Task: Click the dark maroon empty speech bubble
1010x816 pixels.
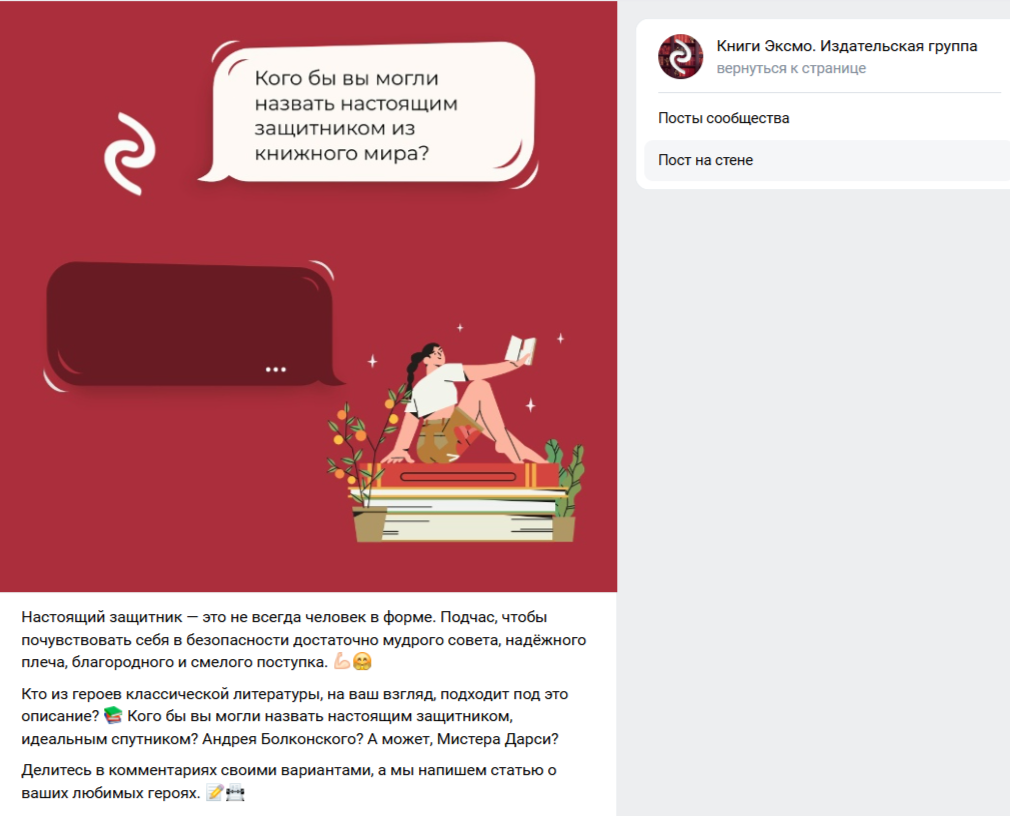Action: point(193,325)
